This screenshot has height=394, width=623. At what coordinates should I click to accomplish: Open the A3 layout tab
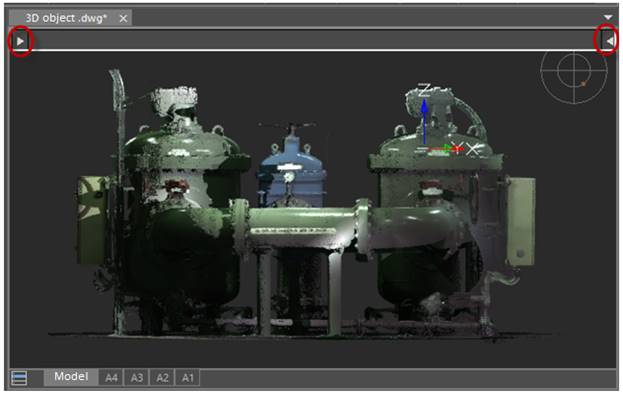137,377
